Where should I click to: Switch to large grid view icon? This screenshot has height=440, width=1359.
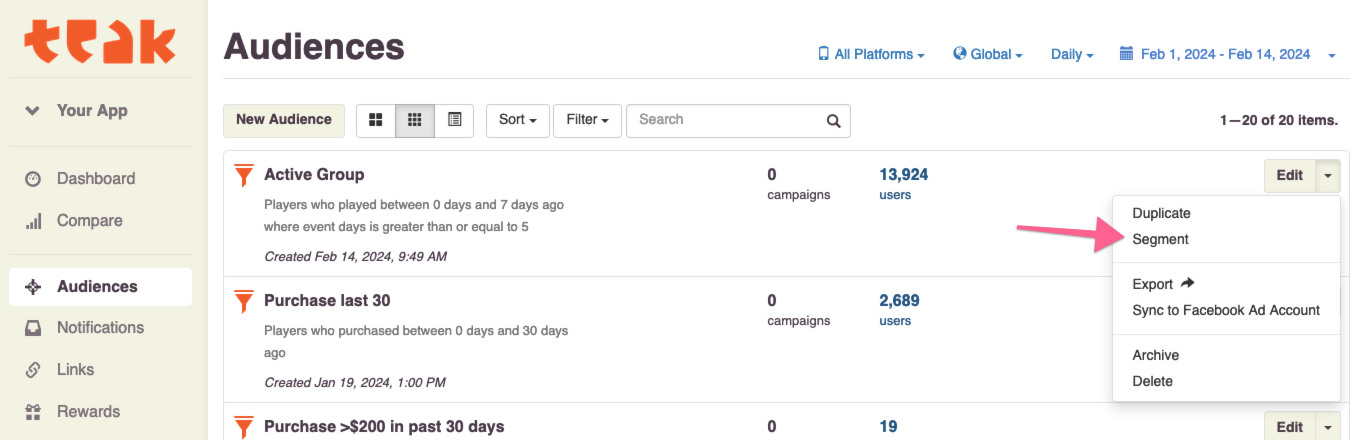[376, 120]
